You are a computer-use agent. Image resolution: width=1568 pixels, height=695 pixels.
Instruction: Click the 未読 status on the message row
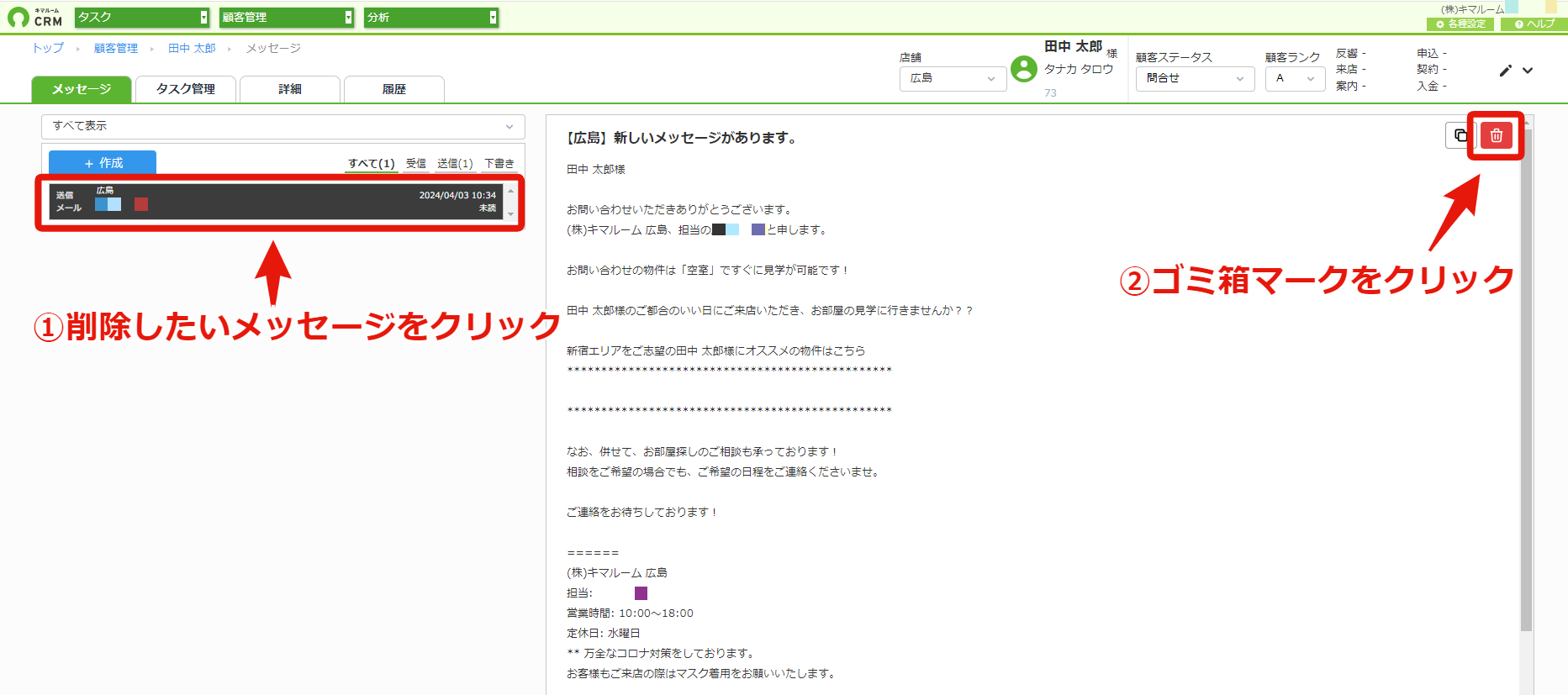[488, 208]
